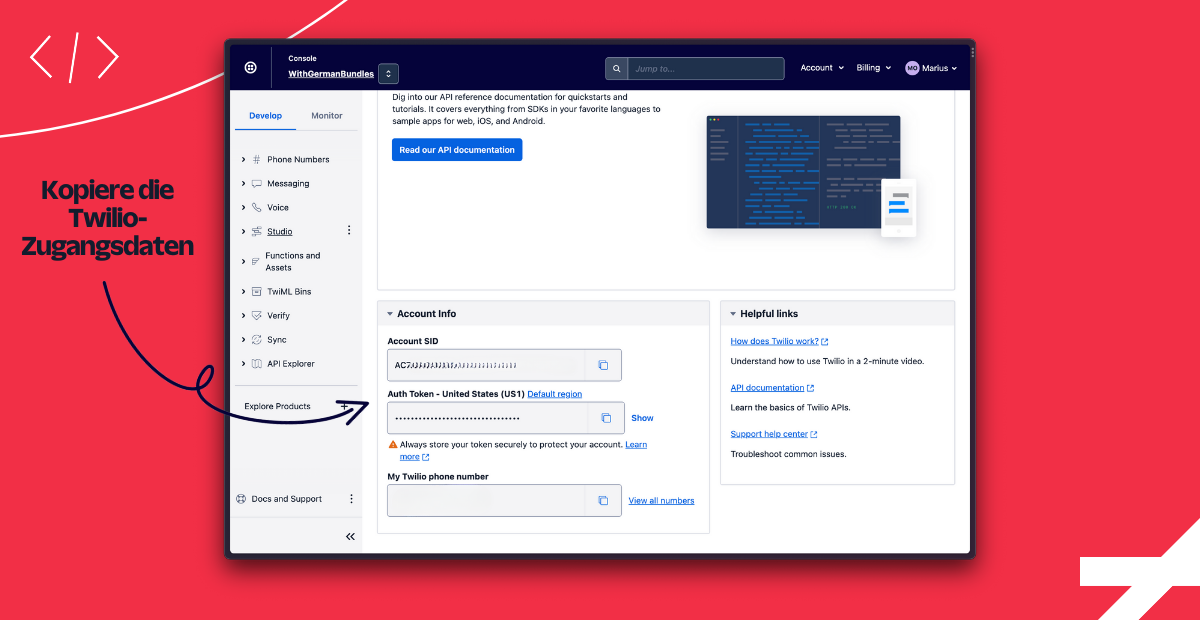Viewport: 1200px width, 620px height.
Task: Expand the Messaging chevron
Action: click(x=243, y=184)
